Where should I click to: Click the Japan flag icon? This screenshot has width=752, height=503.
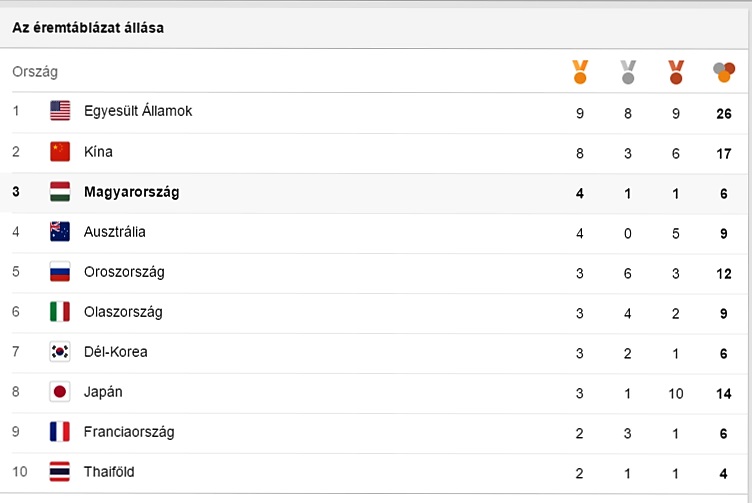60,392
